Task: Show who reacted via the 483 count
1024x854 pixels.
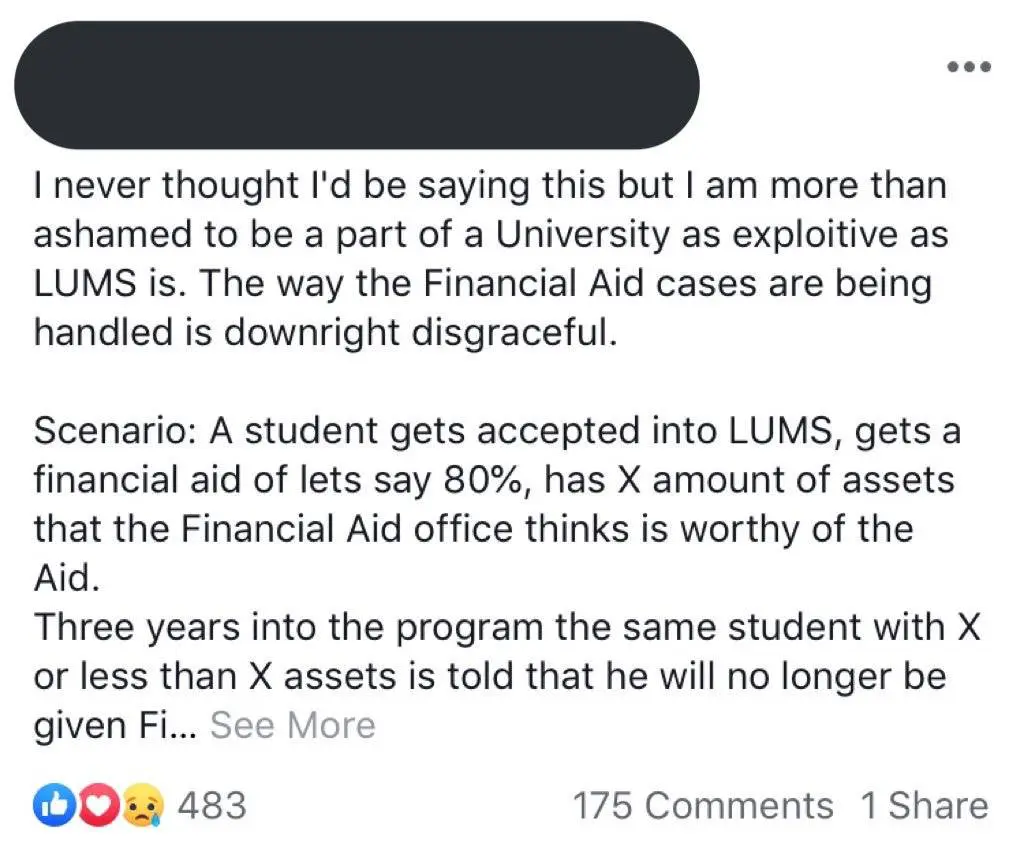Action: pyautogui.click(x=211, y=805)
